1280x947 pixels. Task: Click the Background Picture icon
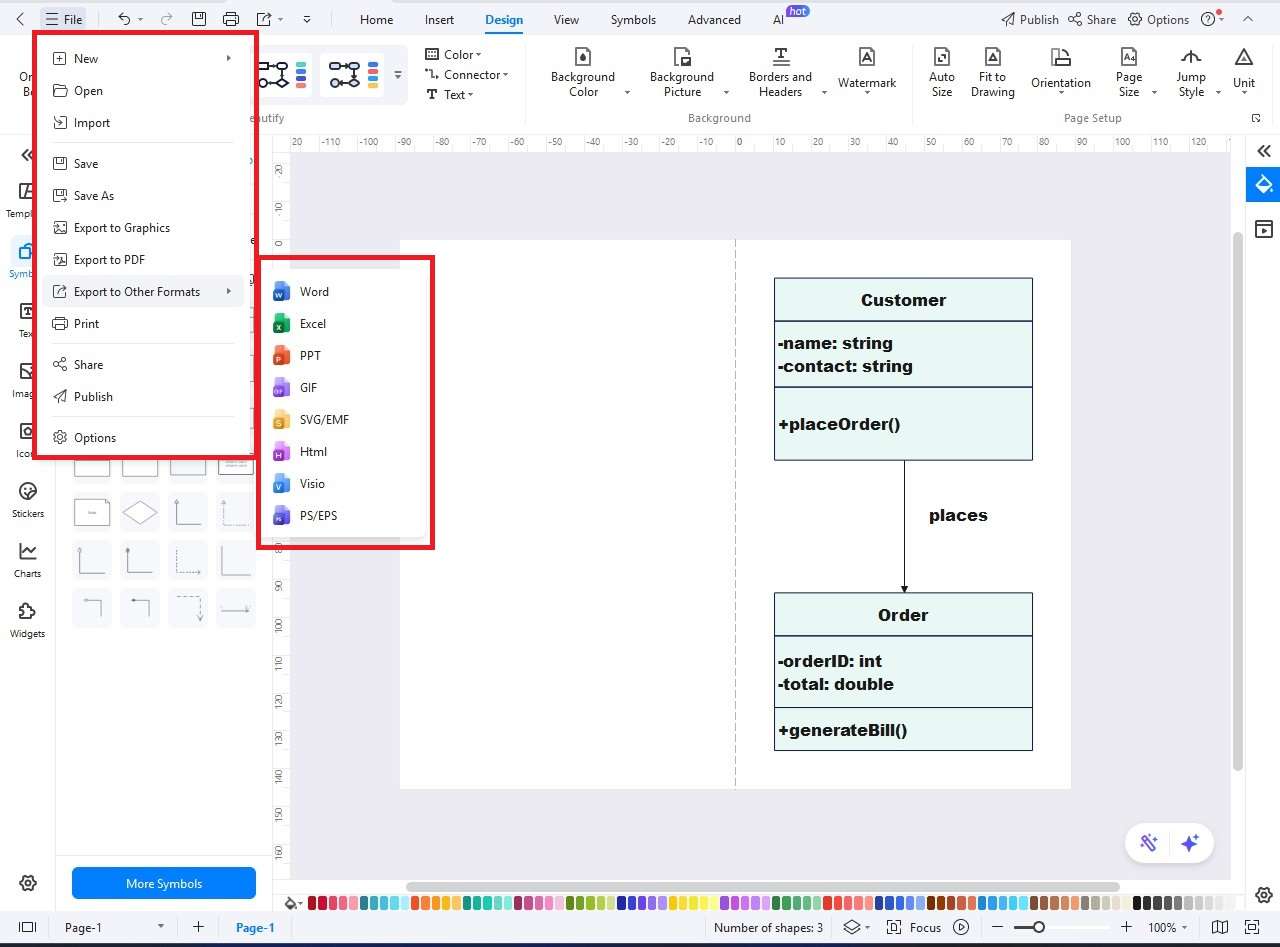682,56
